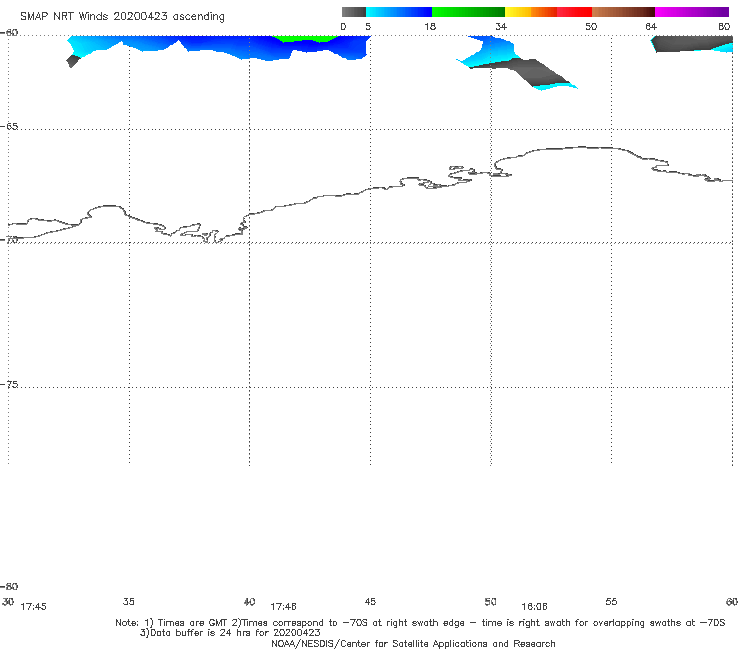Select the gray segment of the color scale
This screenshot has height=650, width=740.
tap(353, 12)
